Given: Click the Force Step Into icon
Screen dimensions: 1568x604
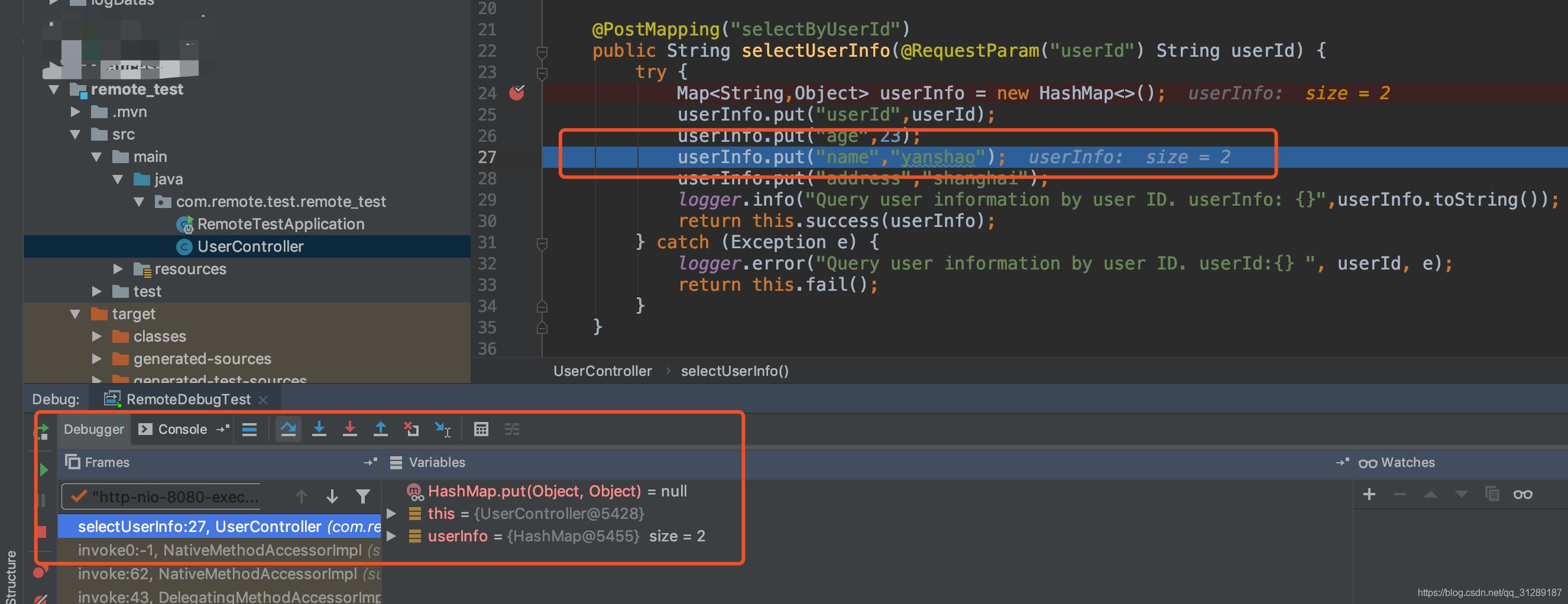Looking at the screenshot, I should [350, 429].
